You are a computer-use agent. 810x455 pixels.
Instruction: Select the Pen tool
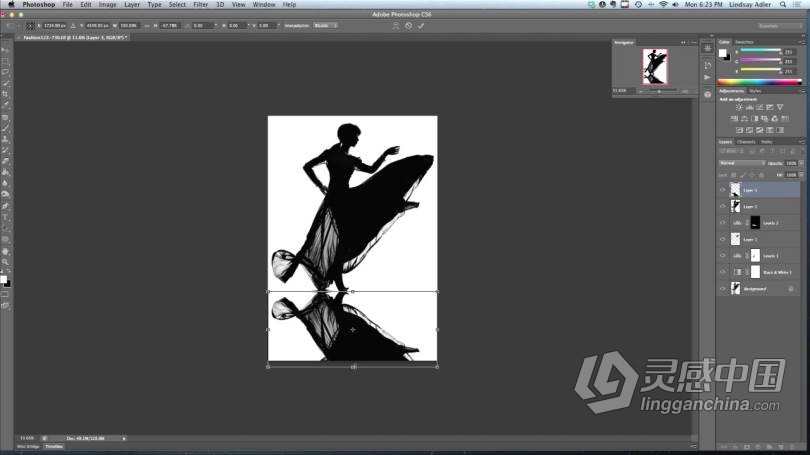[5, 206]
